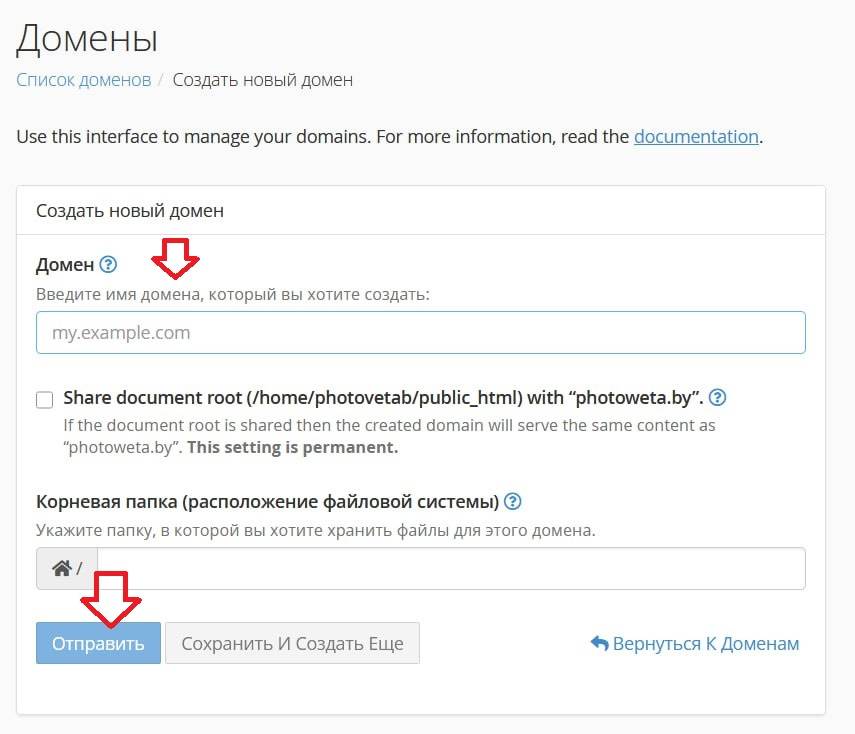Viewport: 855px width, 734px height.
Task: Click the bold Домен field label
Action: pyautogui.click(x=65, y=265)
